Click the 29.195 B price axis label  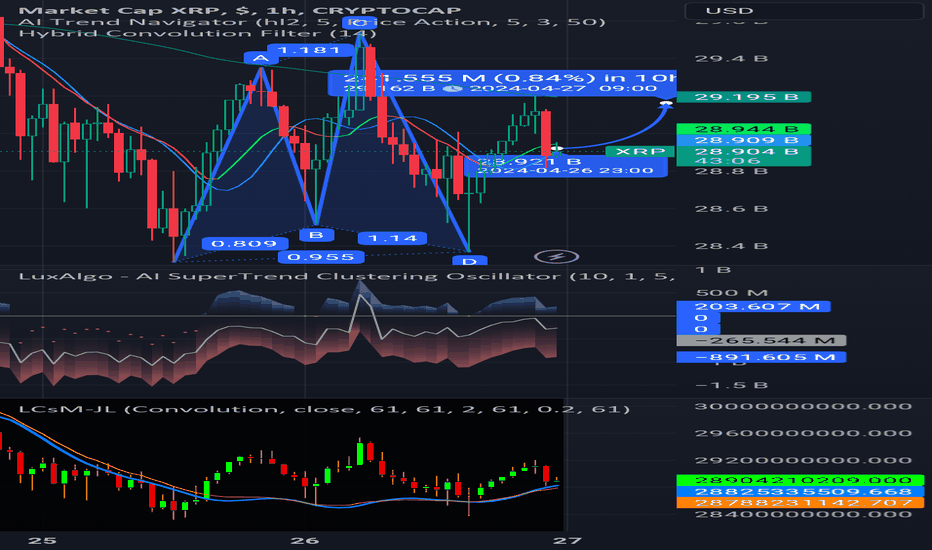coord(744,97)
